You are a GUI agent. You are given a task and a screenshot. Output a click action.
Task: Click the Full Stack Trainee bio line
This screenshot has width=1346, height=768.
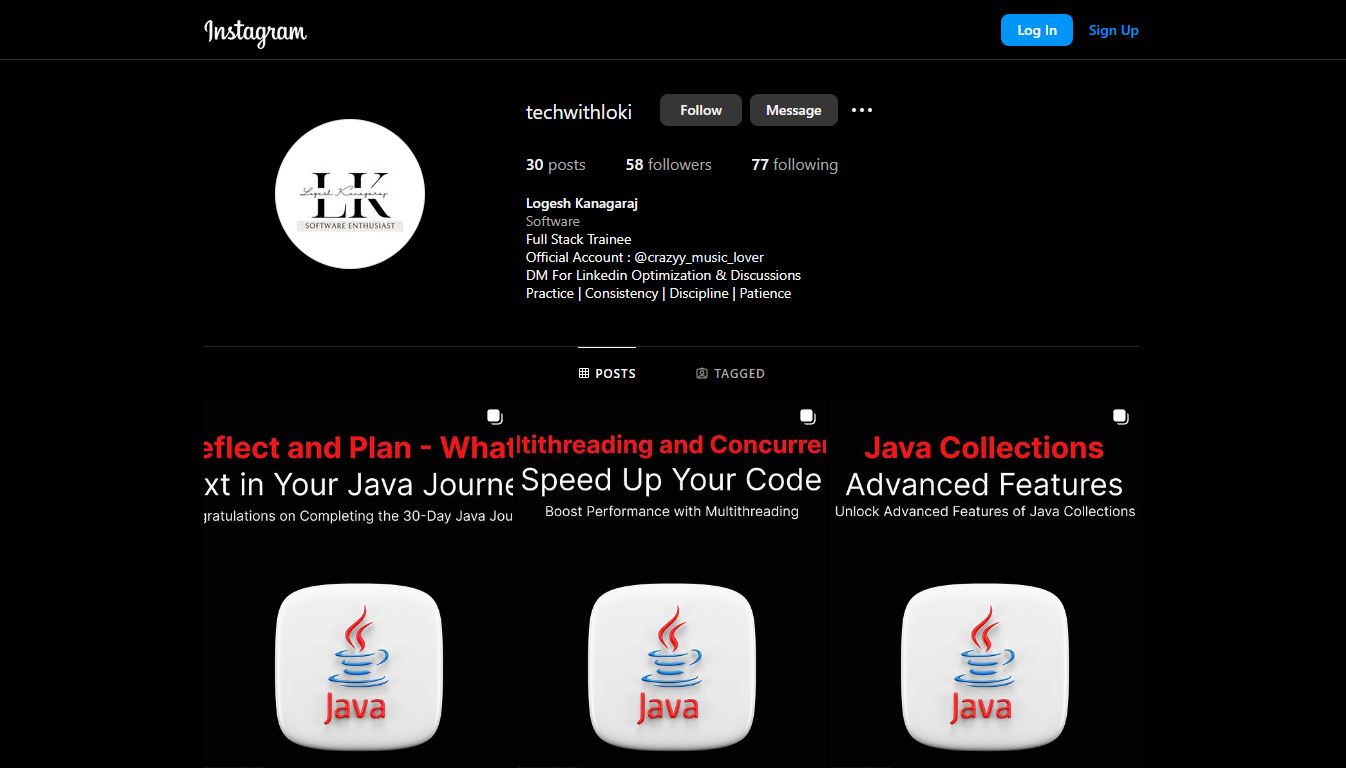579,239
